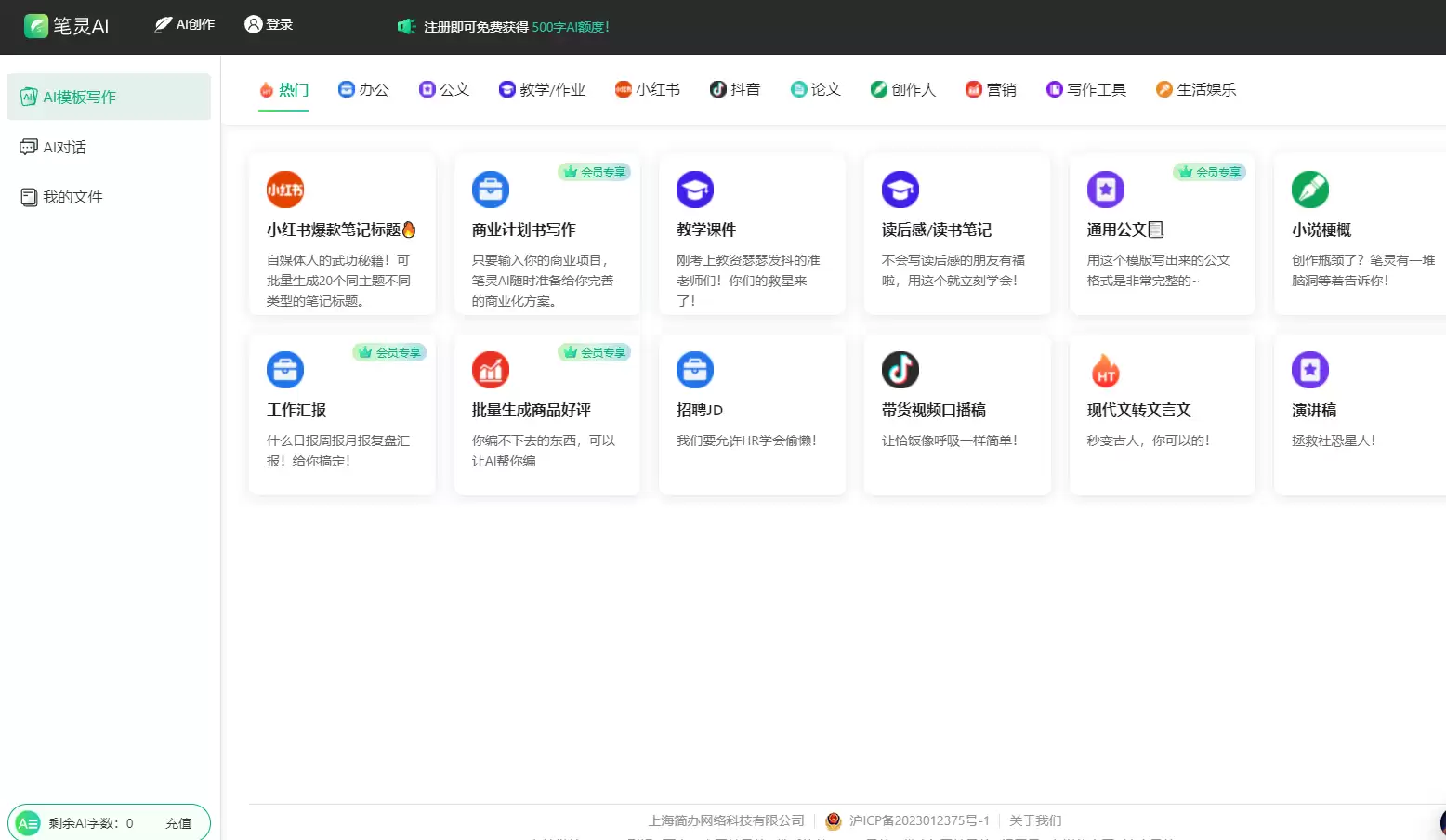Select AI模板写作 in sidebar
This screenshot has height=840, width=1446.
click(x=109, y=97)
